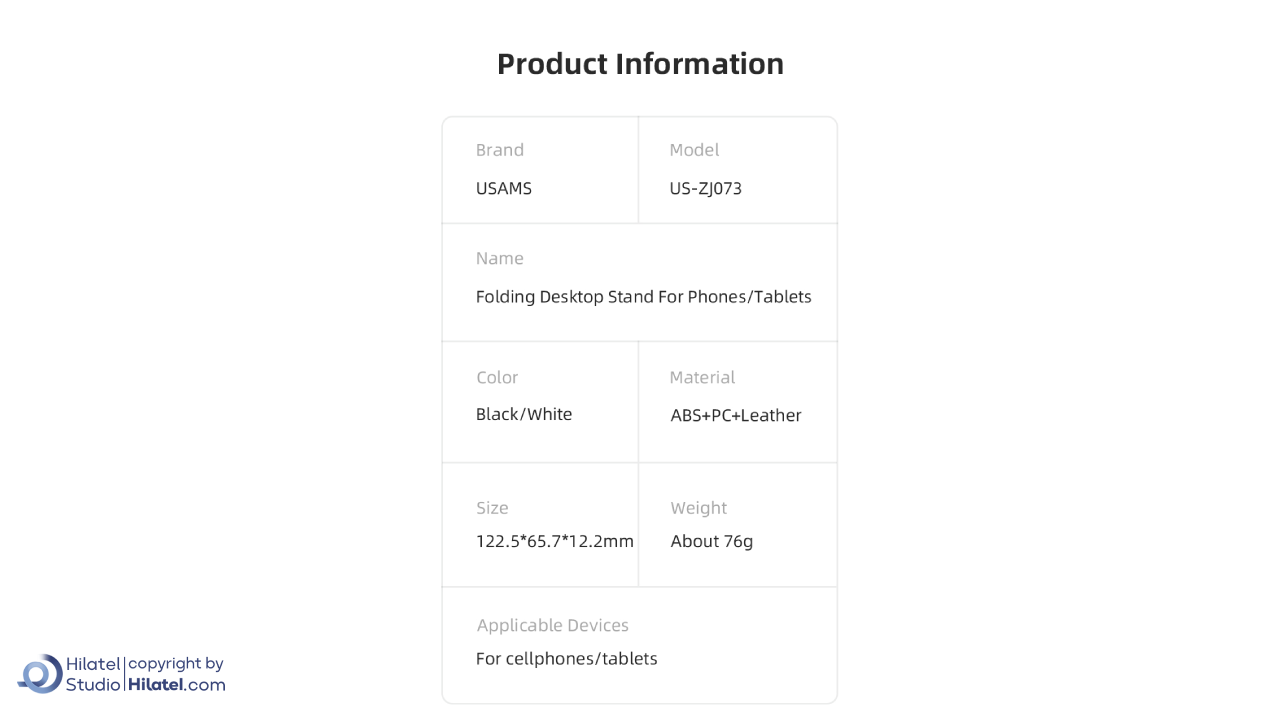Click the US-ZJ073 model number

pyautogui.click(x=706, y=188)
